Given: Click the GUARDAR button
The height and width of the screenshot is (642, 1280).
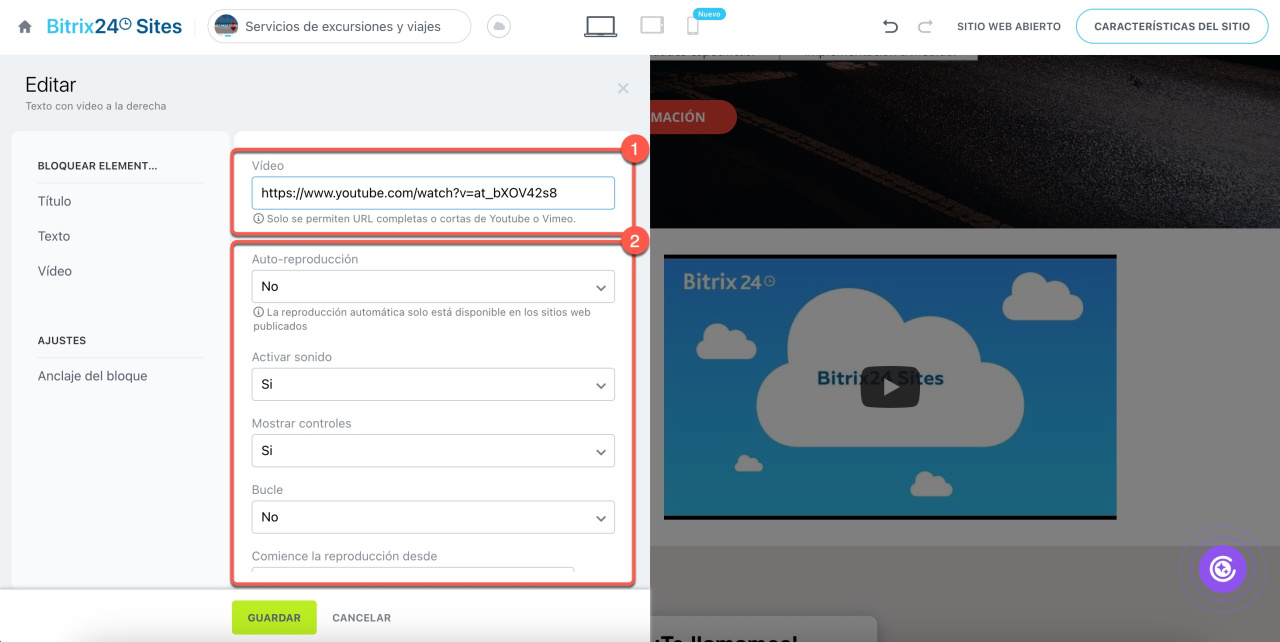Looking at the screenshot, I should coord(274,618).
